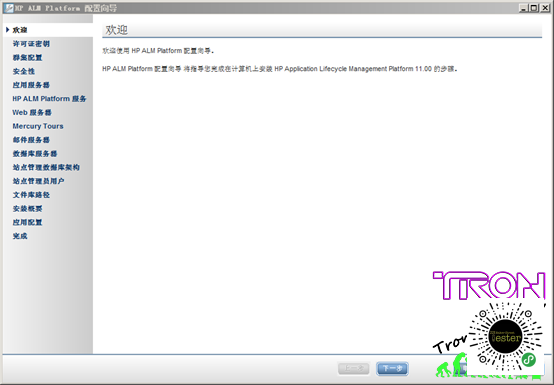Go to the 邮件服务器 step
The width and height of the screenshot is (554, 385).
(31, 140)
